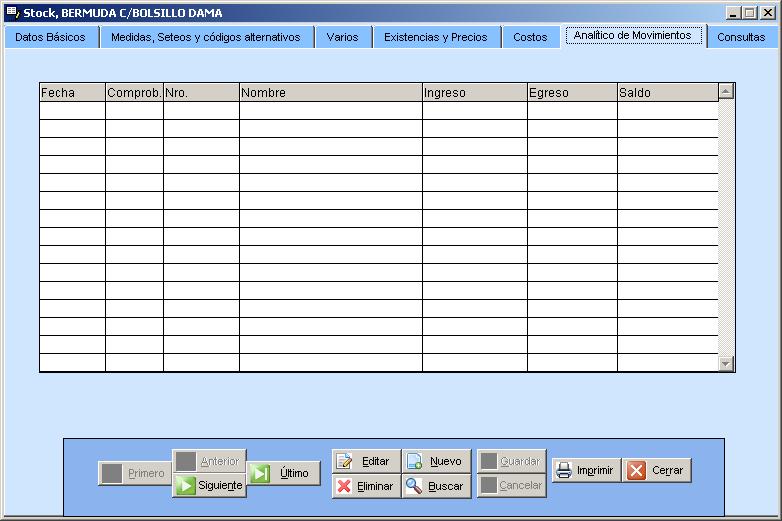Select the Varios tab
The width and height of the screenshot is (782, 521).
[x=342, y=37]
